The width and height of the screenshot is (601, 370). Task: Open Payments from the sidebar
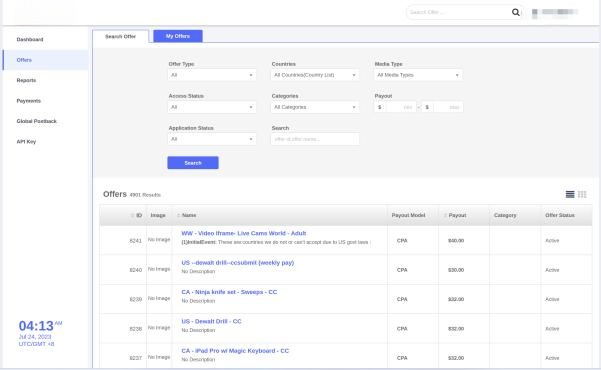coord(29,101)
